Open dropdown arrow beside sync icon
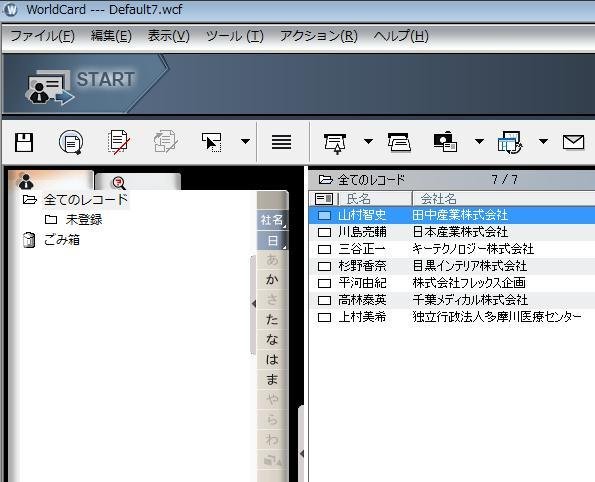The image size is (595, 482). [543, 142]
